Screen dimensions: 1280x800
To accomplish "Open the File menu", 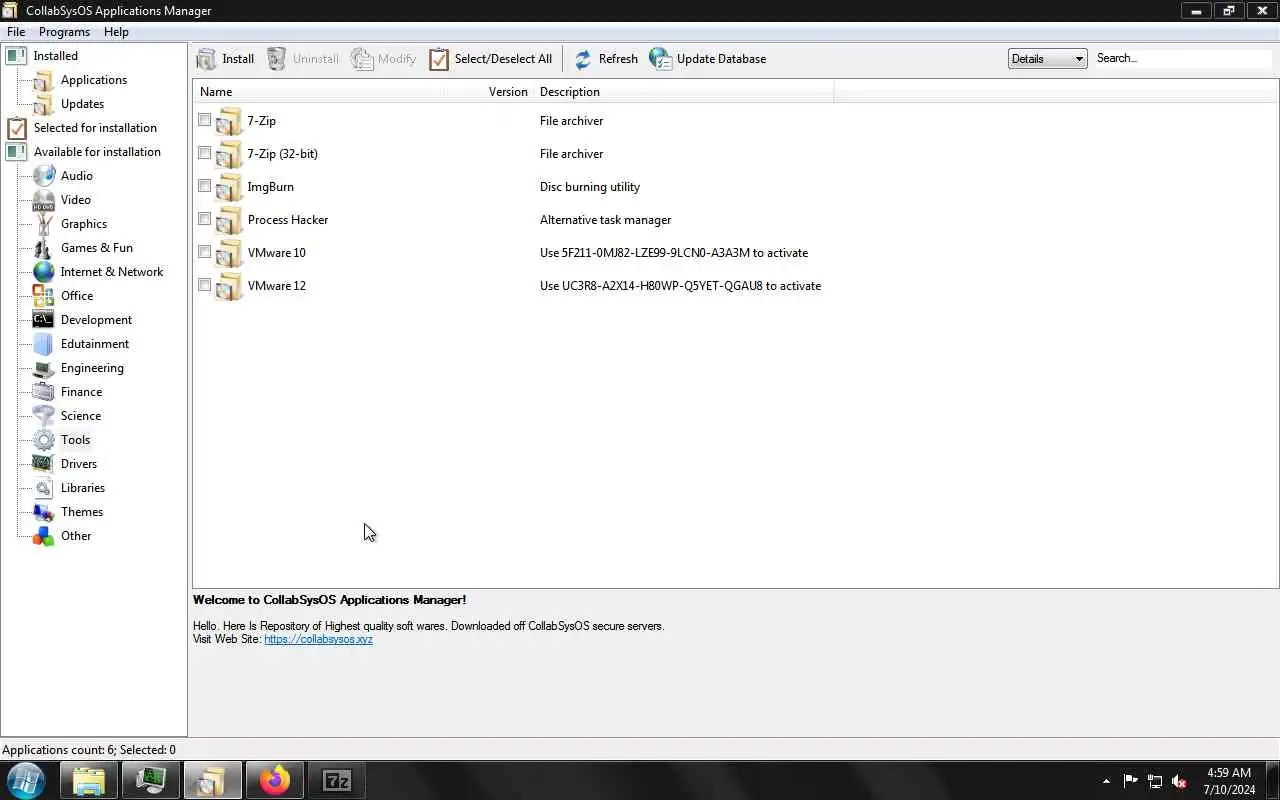I will click(16, 32).
